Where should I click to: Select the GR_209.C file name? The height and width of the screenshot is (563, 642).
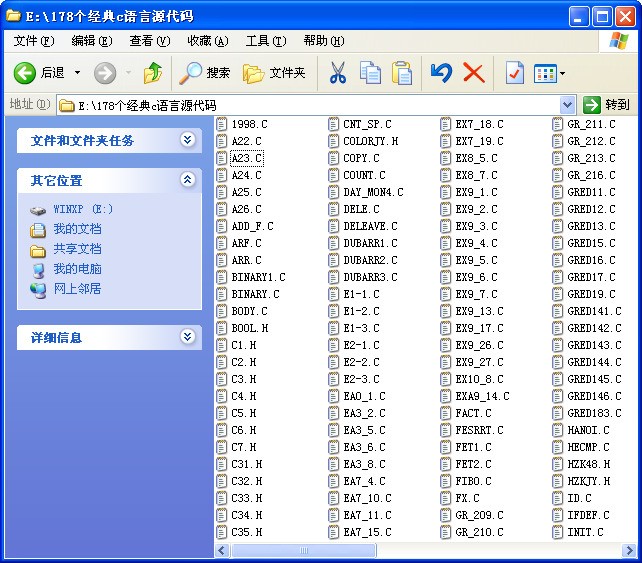coord(479,516)
